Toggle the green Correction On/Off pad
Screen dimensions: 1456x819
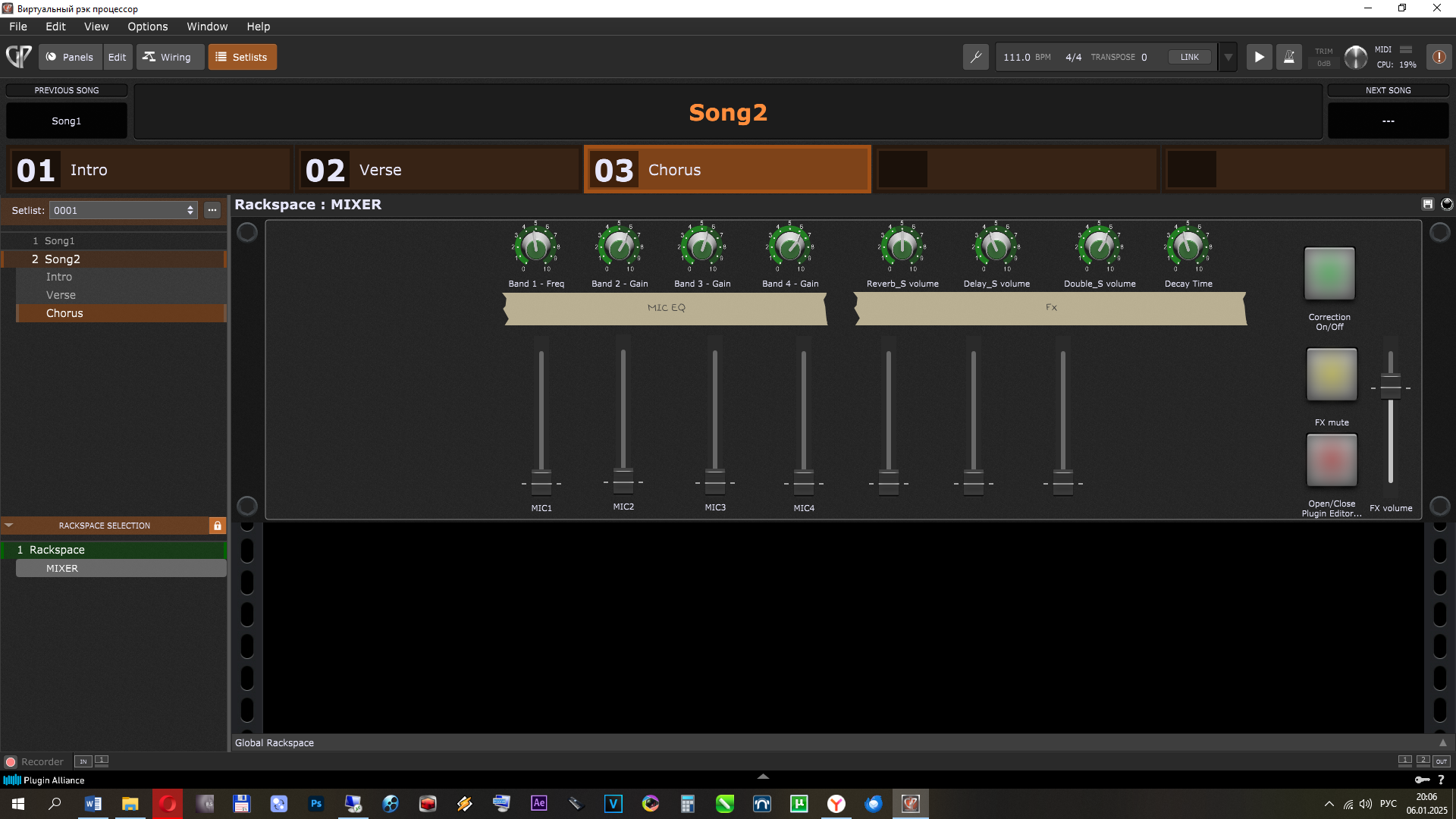(x=1329, y=273)
